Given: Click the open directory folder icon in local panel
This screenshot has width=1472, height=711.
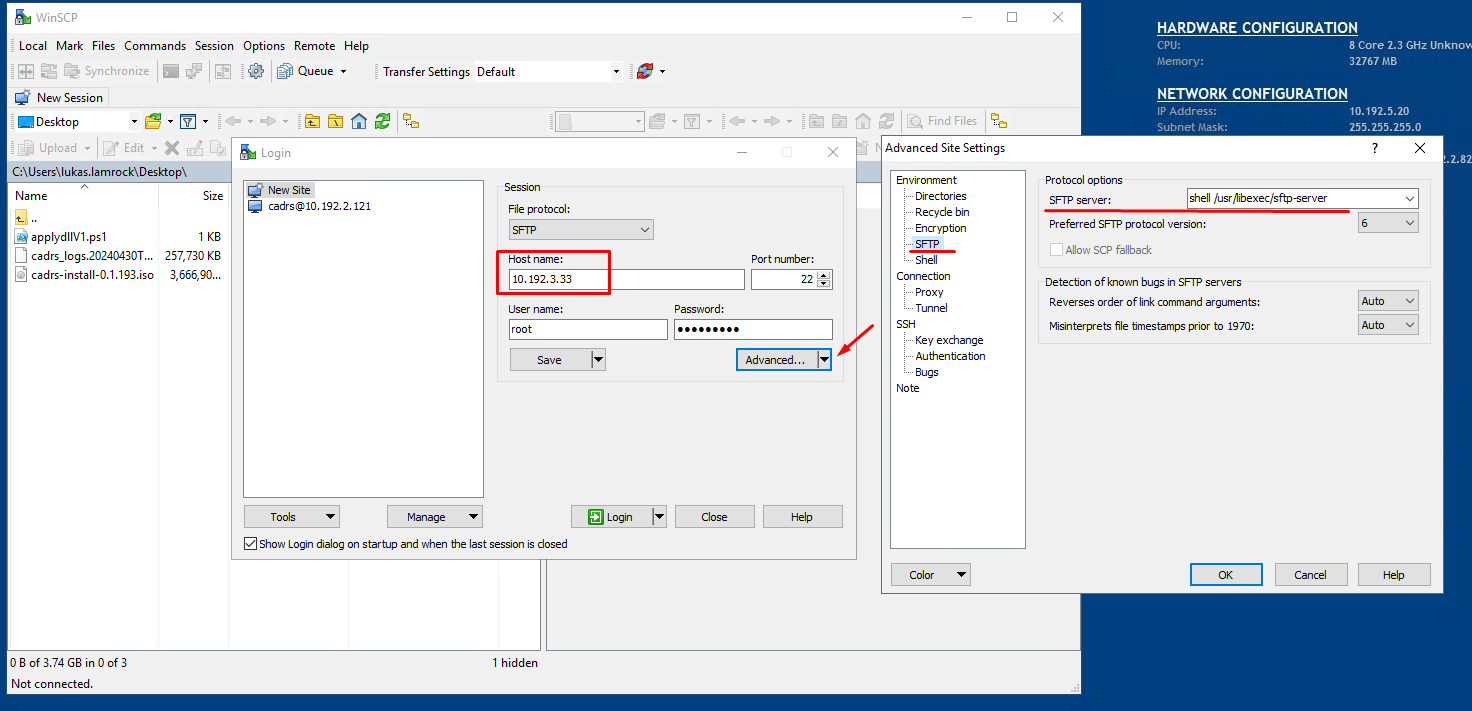Looking at the screenshot, I should pos(153,121).
